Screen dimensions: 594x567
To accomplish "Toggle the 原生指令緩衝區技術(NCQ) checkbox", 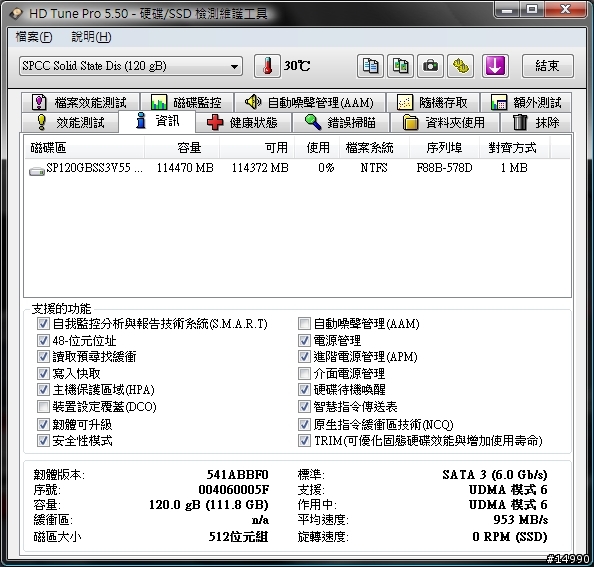I will point(304,424).
